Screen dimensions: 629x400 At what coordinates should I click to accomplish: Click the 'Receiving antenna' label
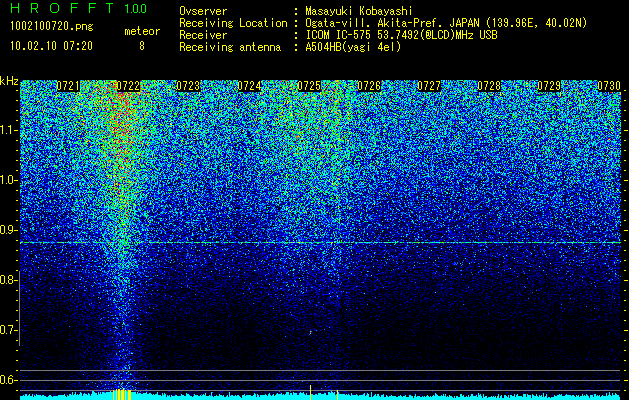pos(230,47)
